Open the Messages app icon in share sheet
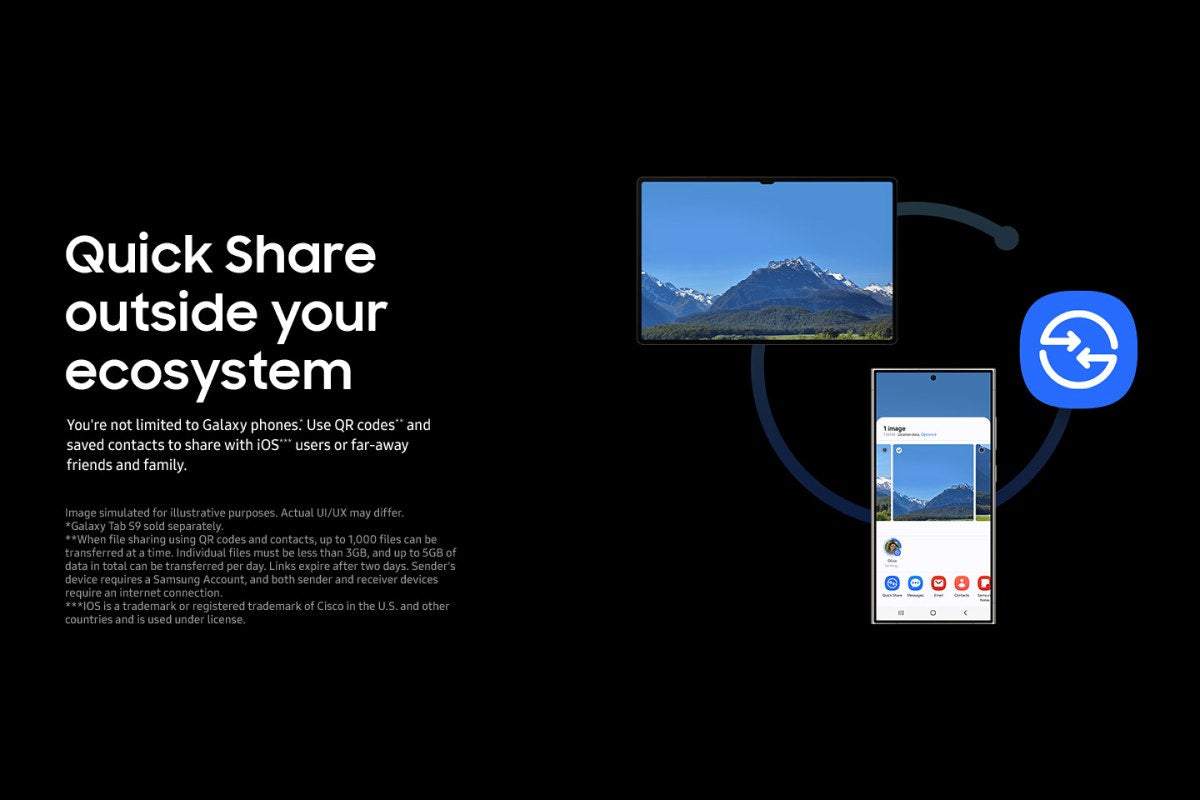Viewport: 1200px width, 800px height. 915,582
